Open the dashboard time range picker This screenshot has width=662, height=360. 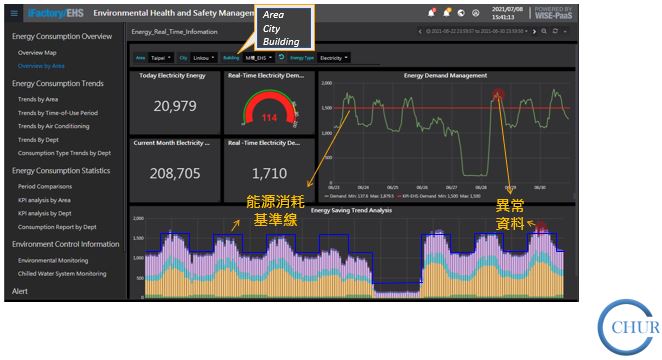[x=476, y=31]
